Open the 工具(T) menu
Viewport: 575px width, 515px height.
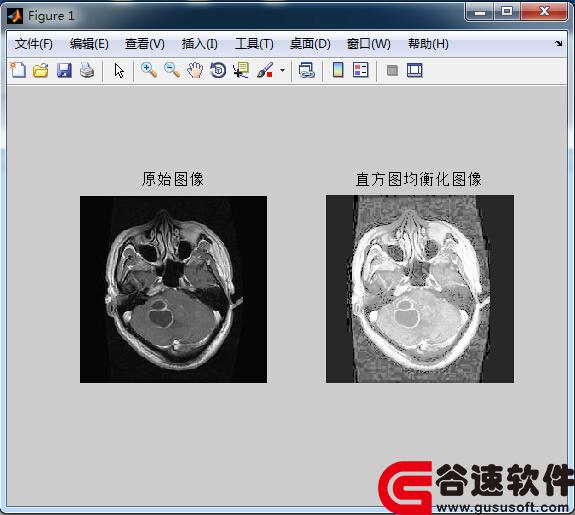tap(254, 44)
